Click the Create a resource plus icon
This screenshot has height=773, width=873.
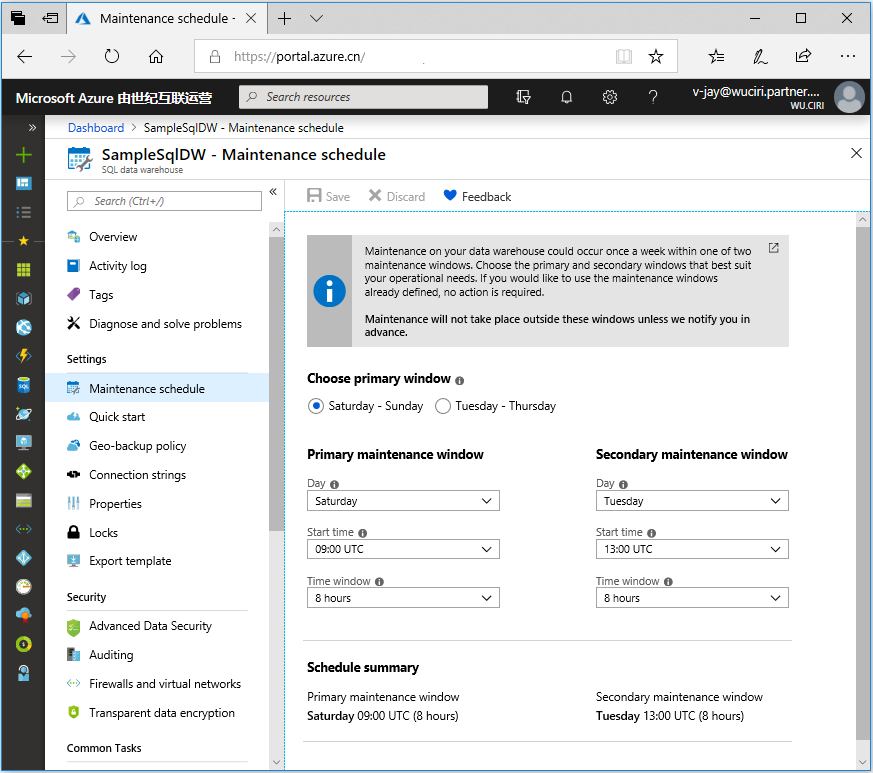(23, 155)
